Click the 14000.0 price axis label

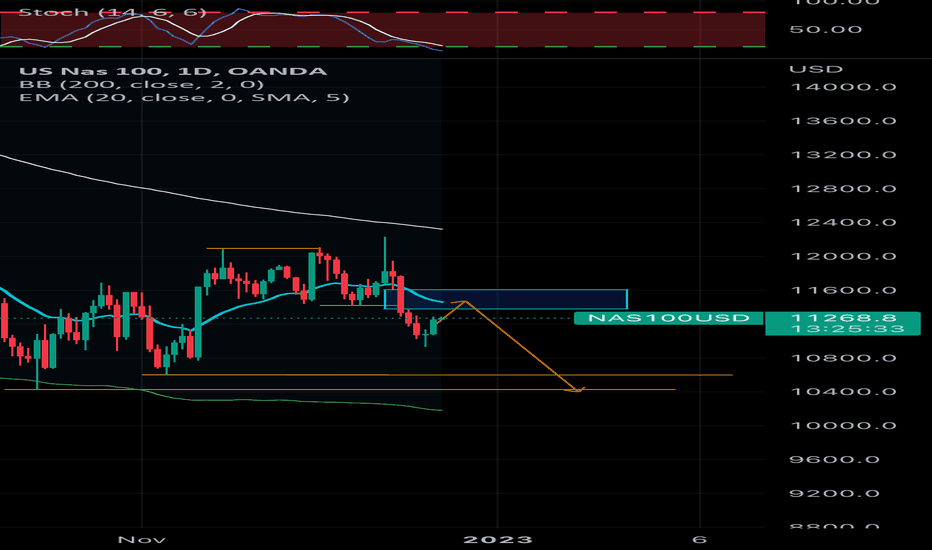pyautogui.click(x=843, y=87)
